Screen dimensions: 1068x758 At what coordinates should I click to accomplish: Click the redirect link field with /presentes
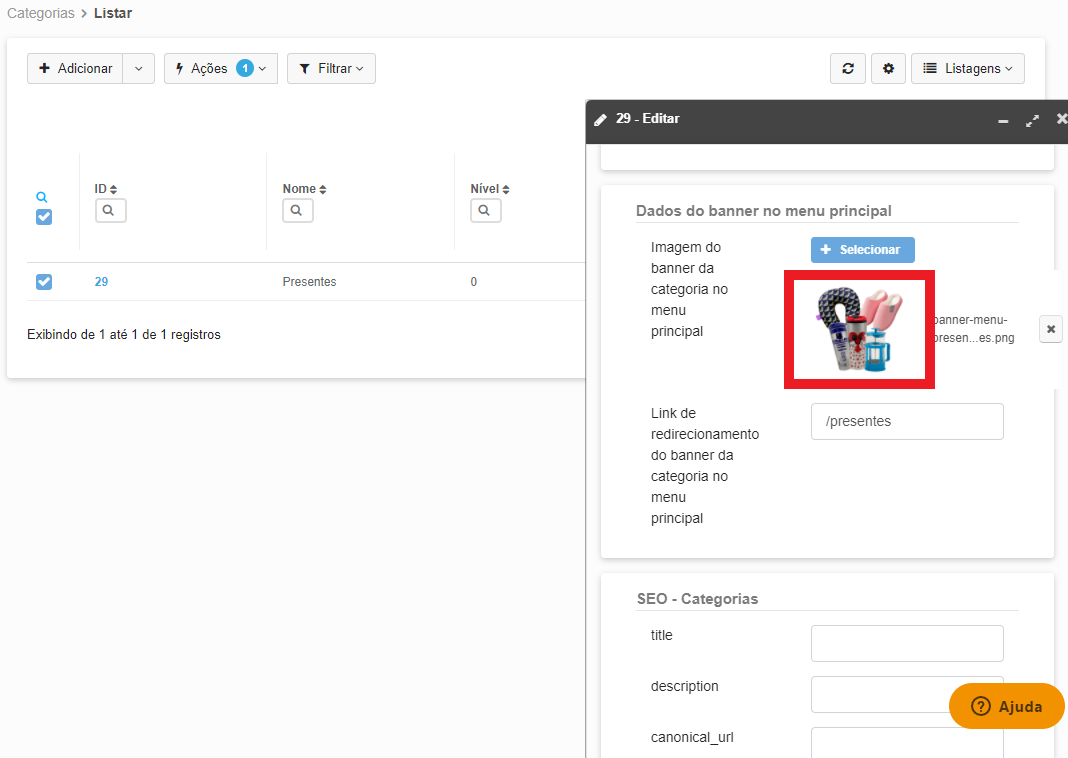[906, 422]
